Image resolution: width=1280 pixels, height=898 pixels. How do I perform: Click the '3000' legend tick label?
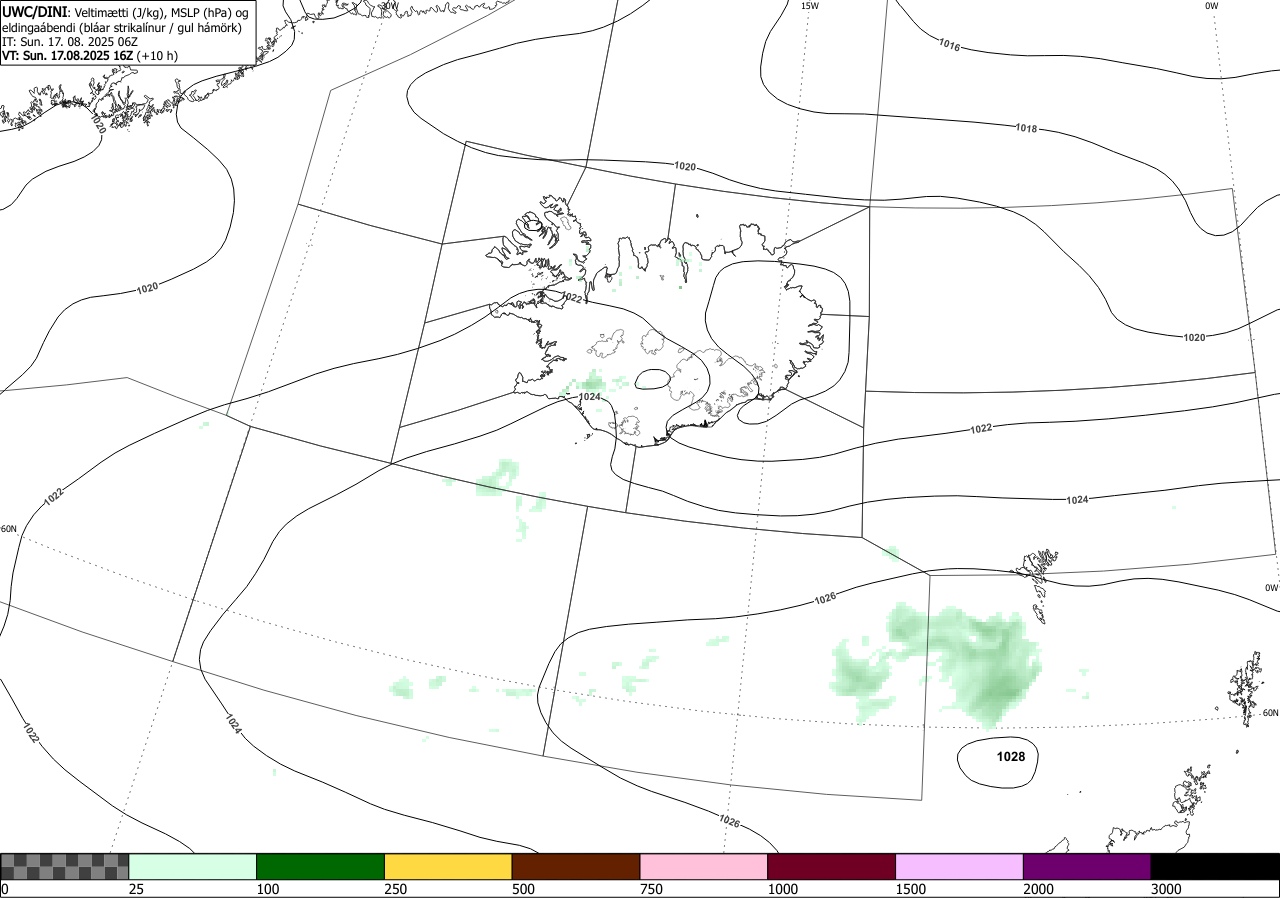point(1166,889)
